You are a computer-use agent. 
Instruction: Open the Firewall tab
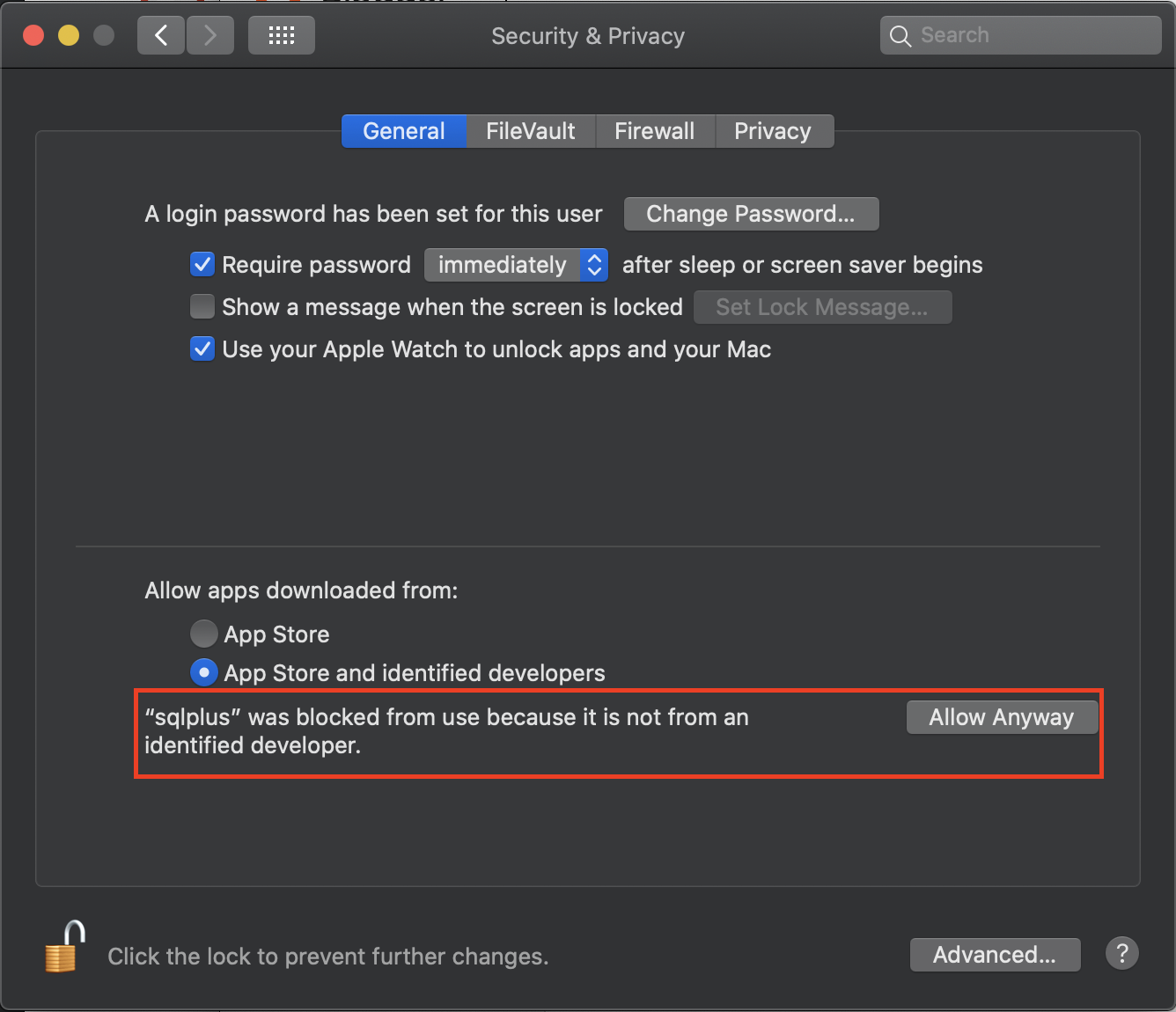[x=655, y=131]
